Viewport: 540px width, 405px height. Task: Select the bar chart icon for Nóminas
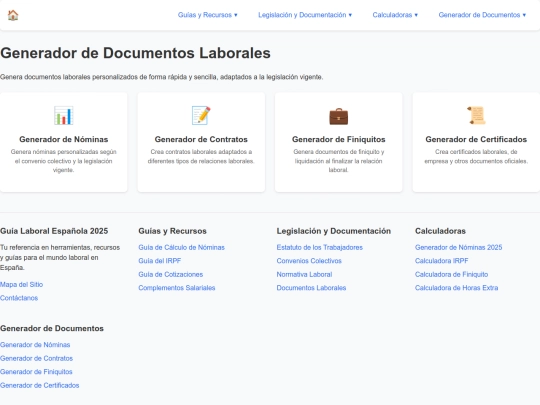[x=64, y=115]
